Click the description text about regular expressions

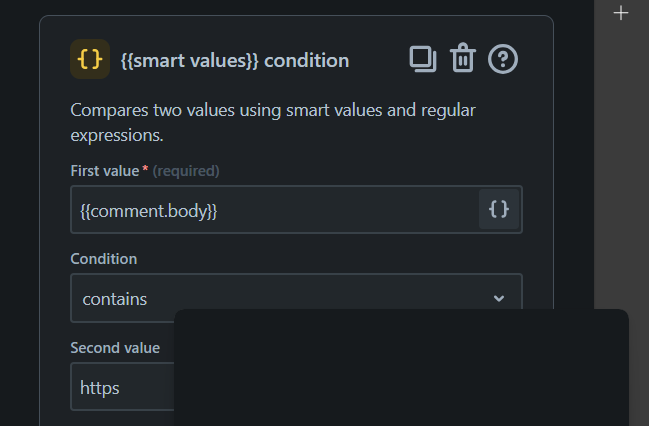(273, 122)
